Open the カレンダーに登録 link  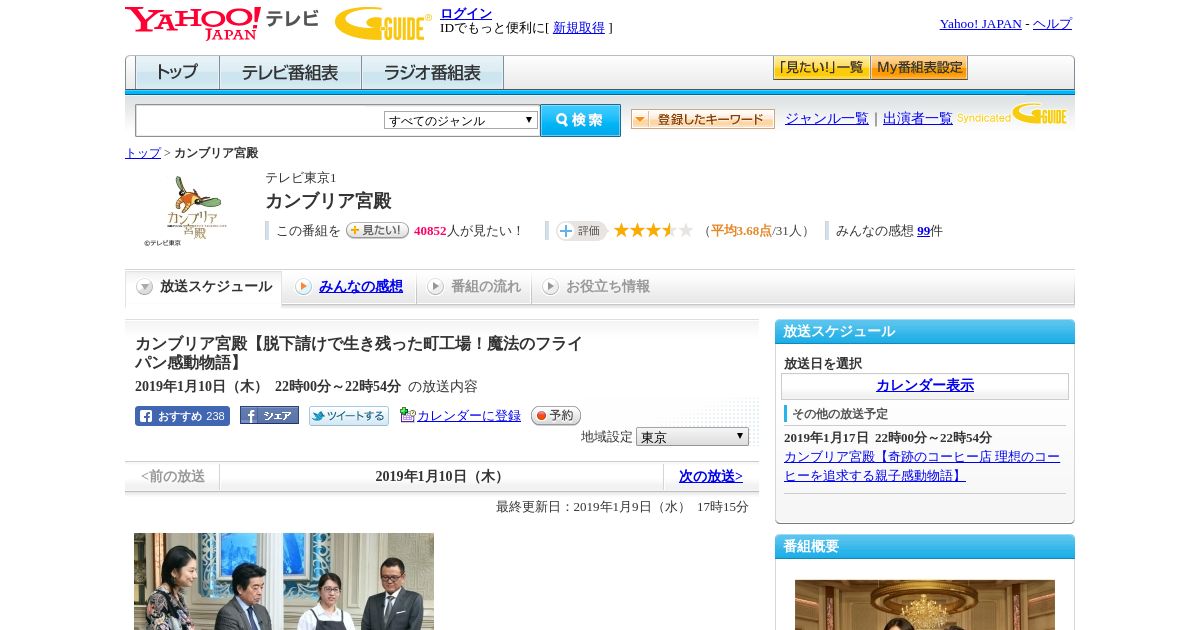(469, 415)
